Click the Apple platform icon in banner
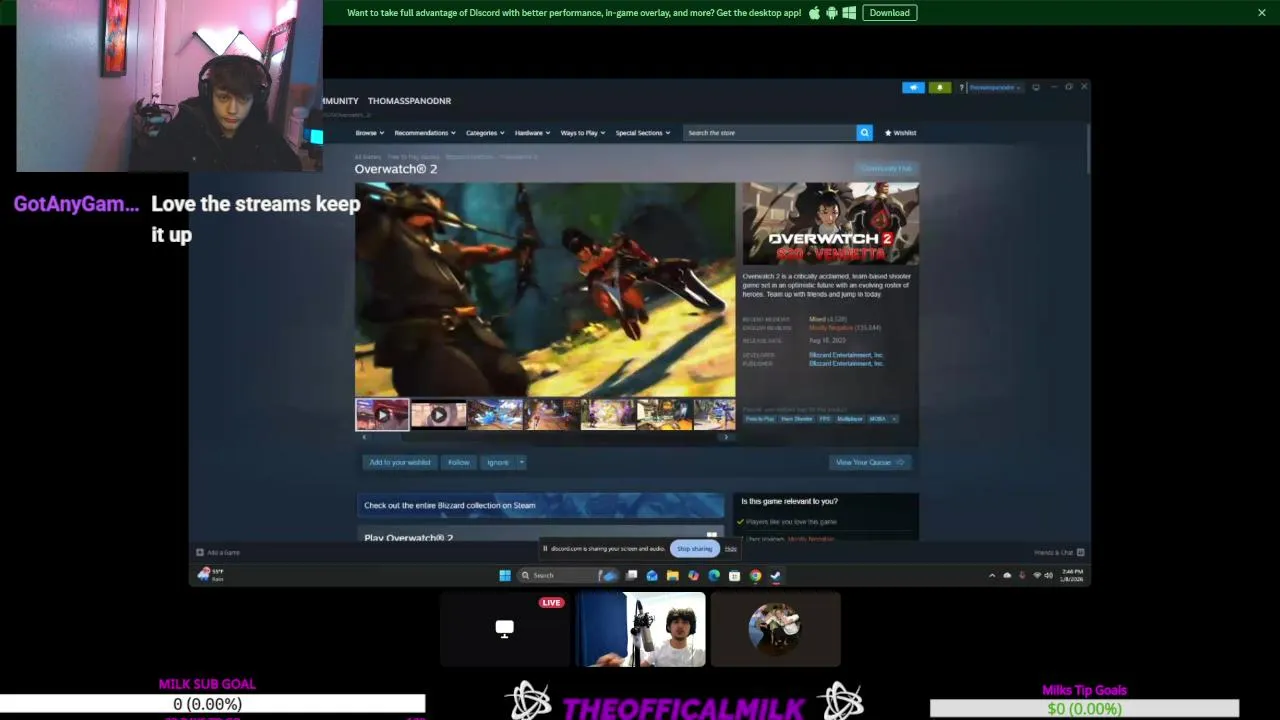Image resolution: width=1280 pixels, height=720 pixels. [x=814, y=13]
